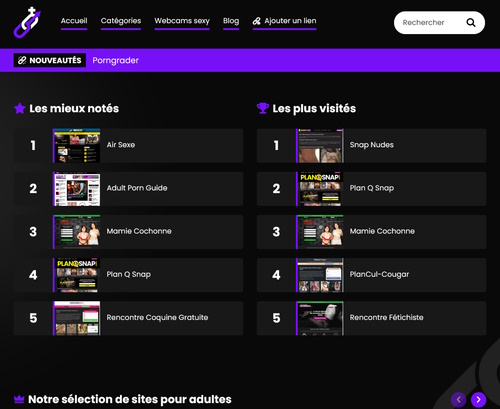The image size is (500, 409).
Task: Click Rencontre Coquine Gratuite thumbnail
Action: coord(77,318)
